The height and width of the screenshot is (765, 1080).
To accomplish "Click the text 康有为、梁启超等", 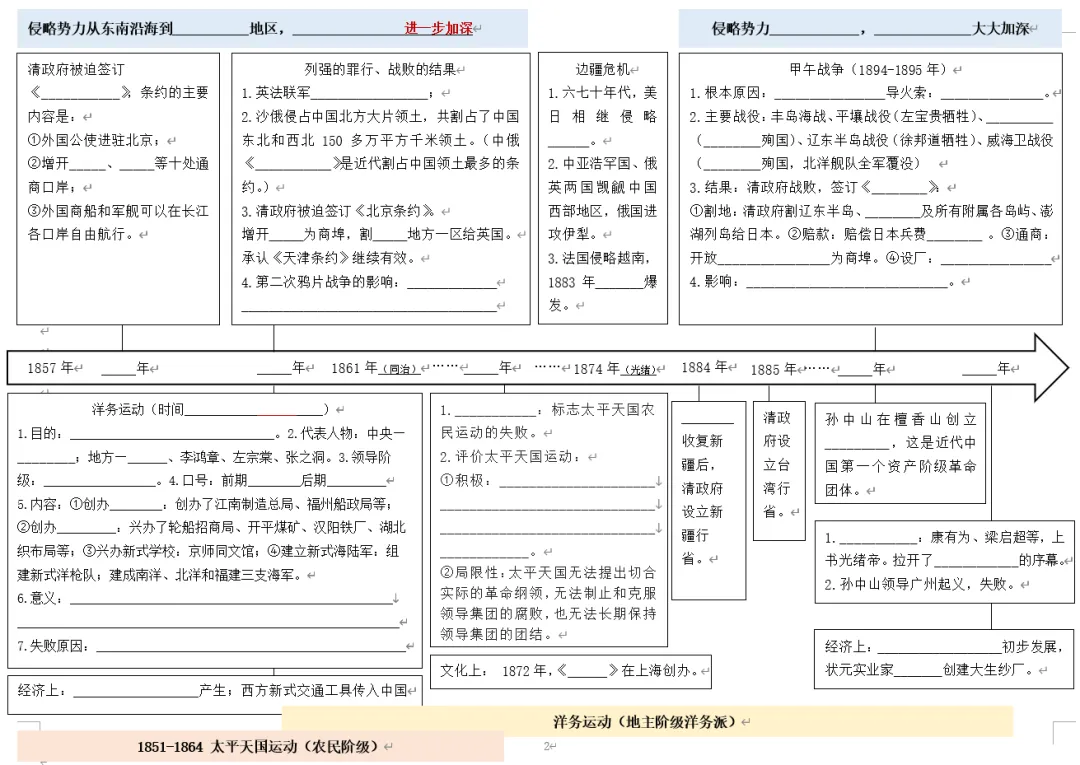I will [x=985, y=537].
